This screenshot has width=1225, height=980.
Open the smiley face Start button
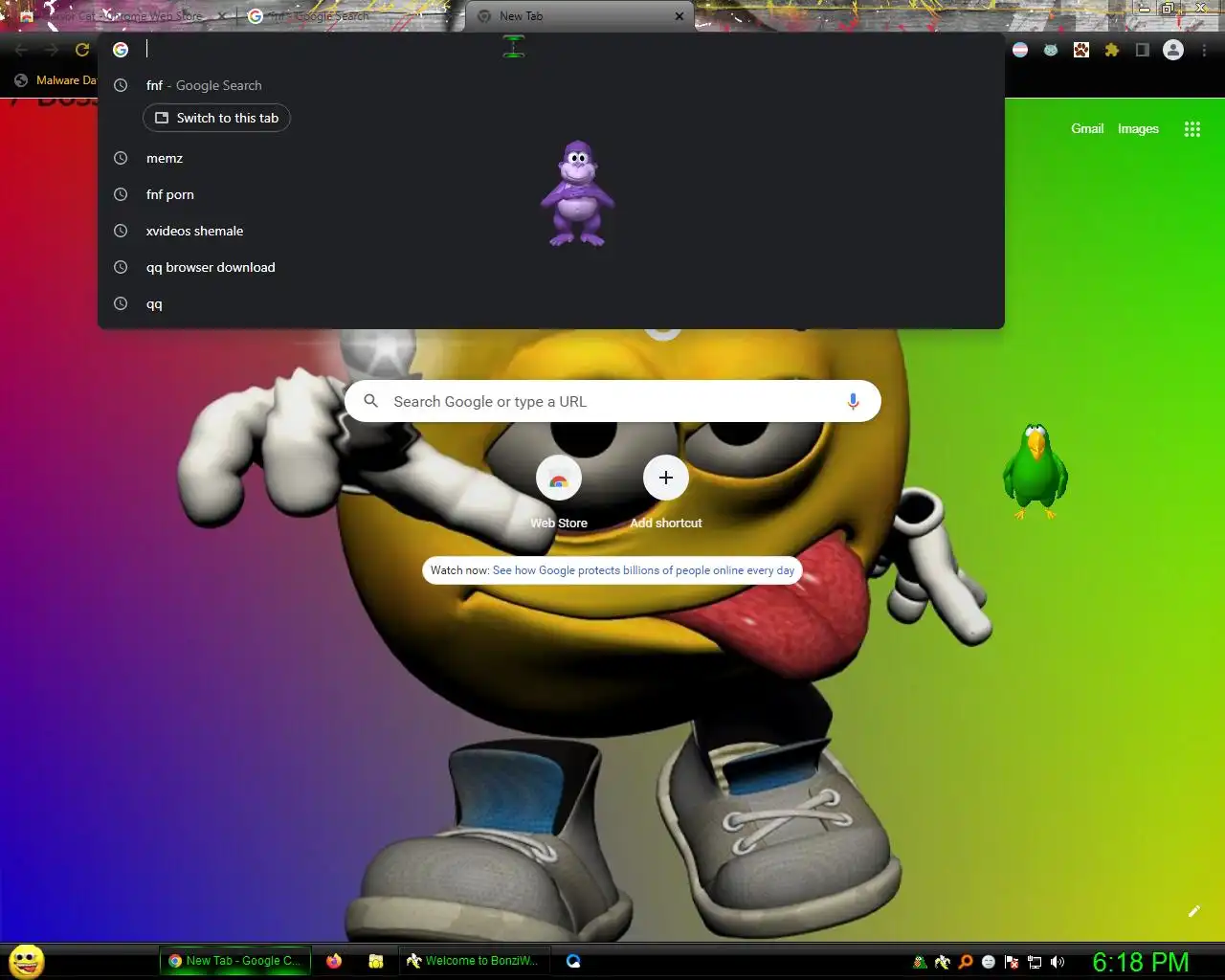pos(27,961)
